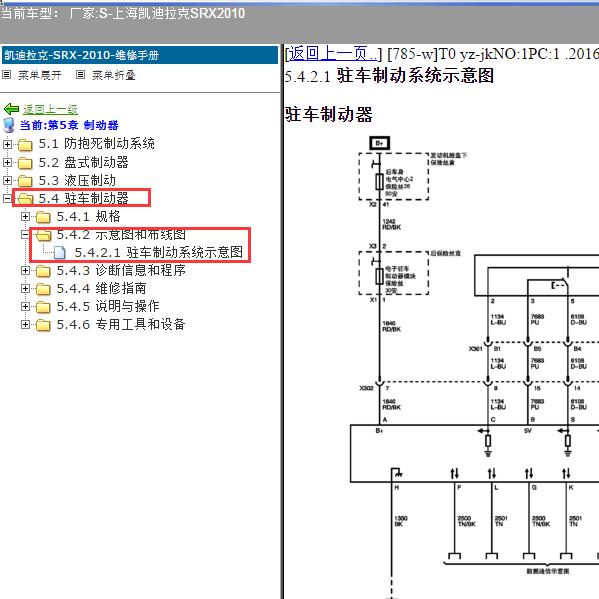This screenshot has height=599, width=599.
Task: Select 5.4 驻车制动器 tree label
Action: [x=83, y=198]
